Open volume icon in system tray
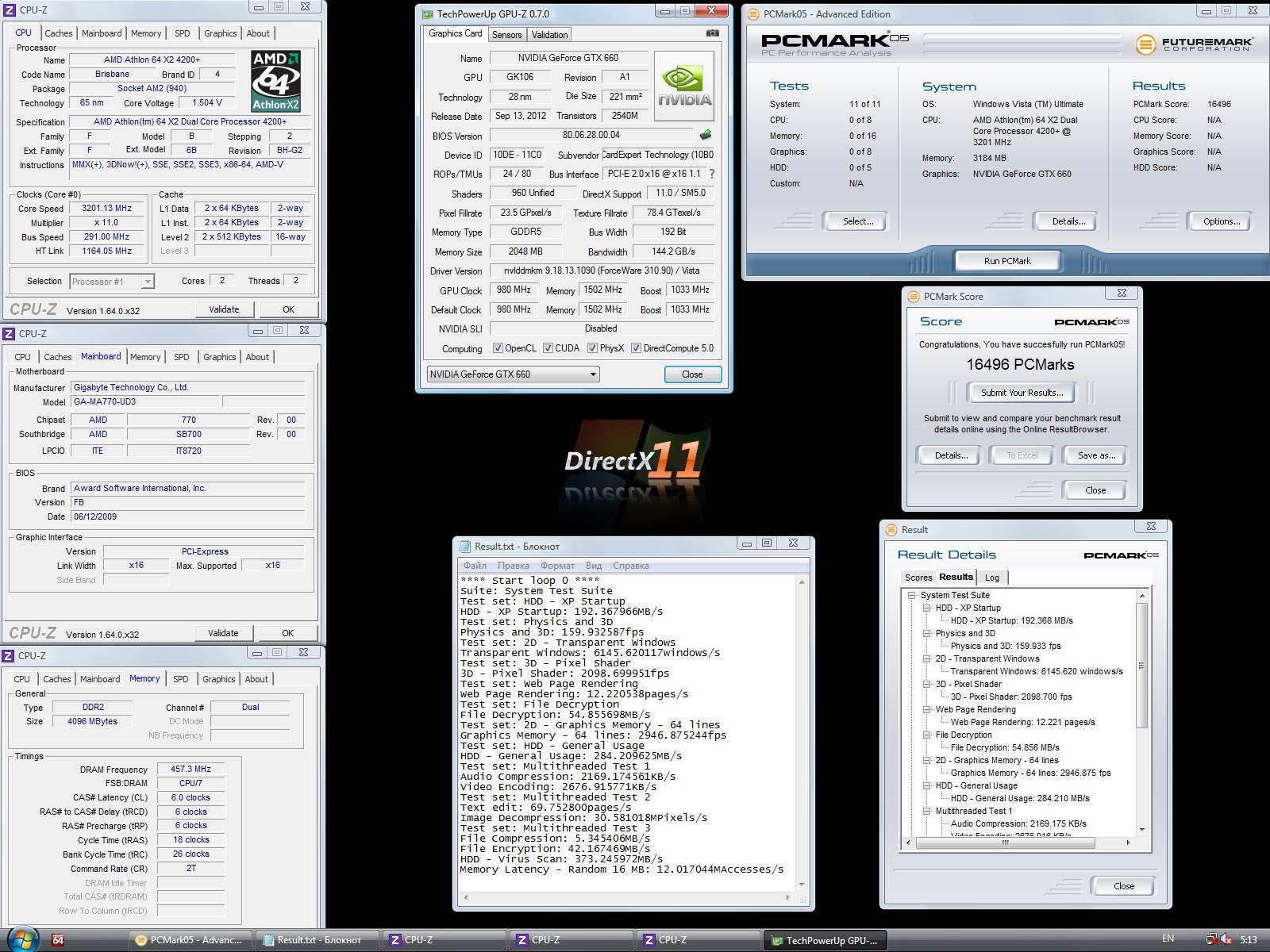 point(1226,939)
